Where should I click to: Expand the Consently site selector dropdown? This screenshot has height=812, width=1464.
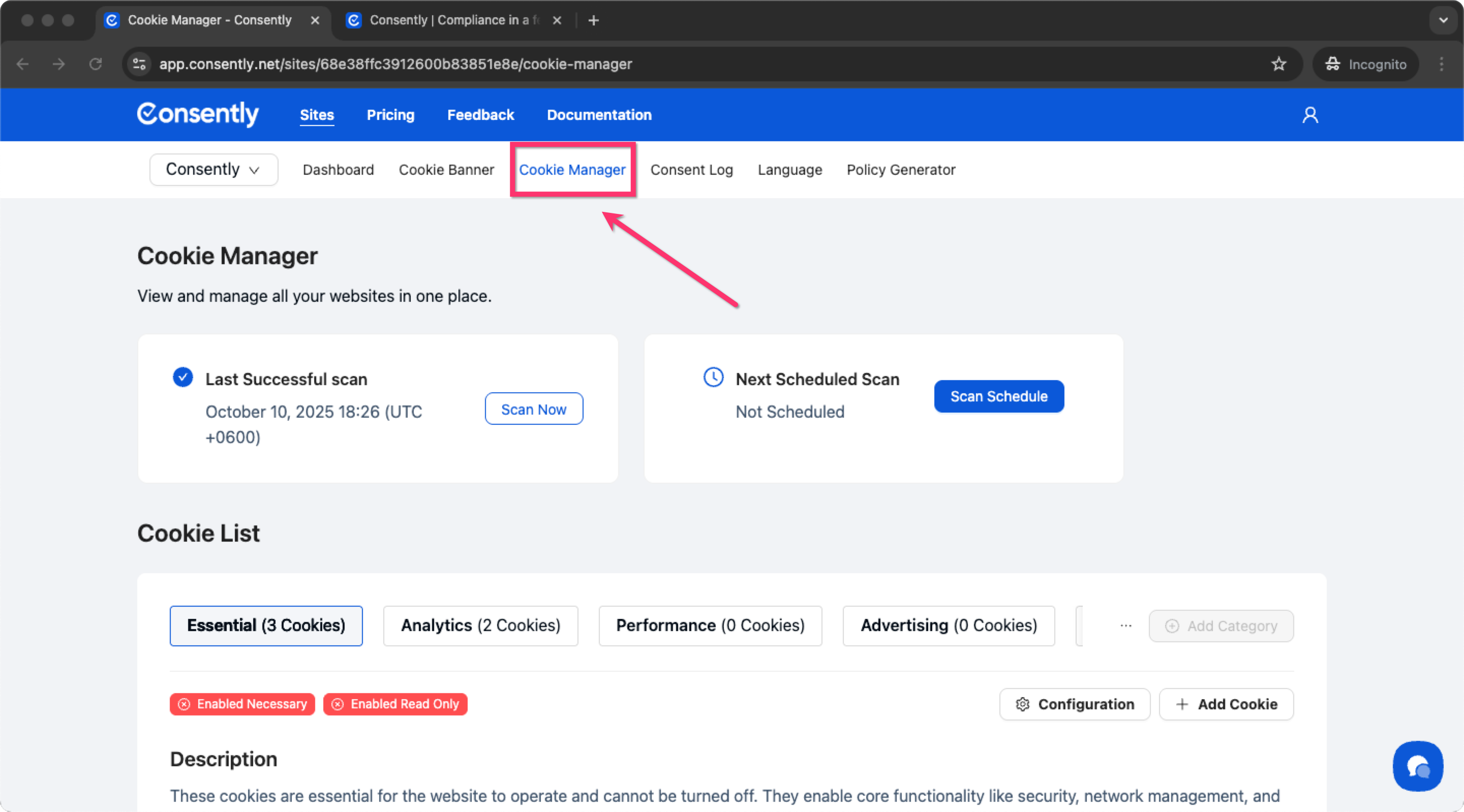tap(213, 169)
